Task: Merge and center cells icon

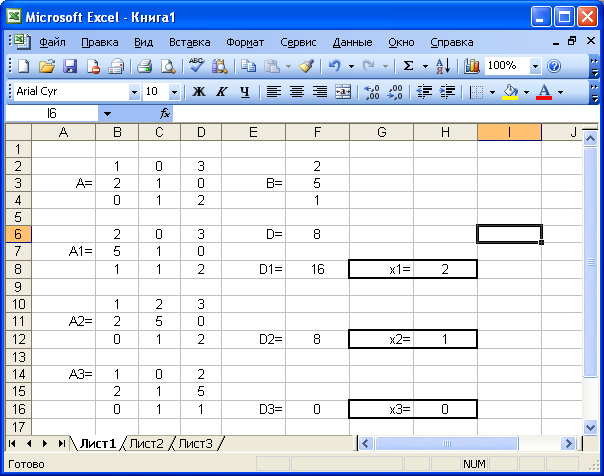Action: (x=343, y=92)
